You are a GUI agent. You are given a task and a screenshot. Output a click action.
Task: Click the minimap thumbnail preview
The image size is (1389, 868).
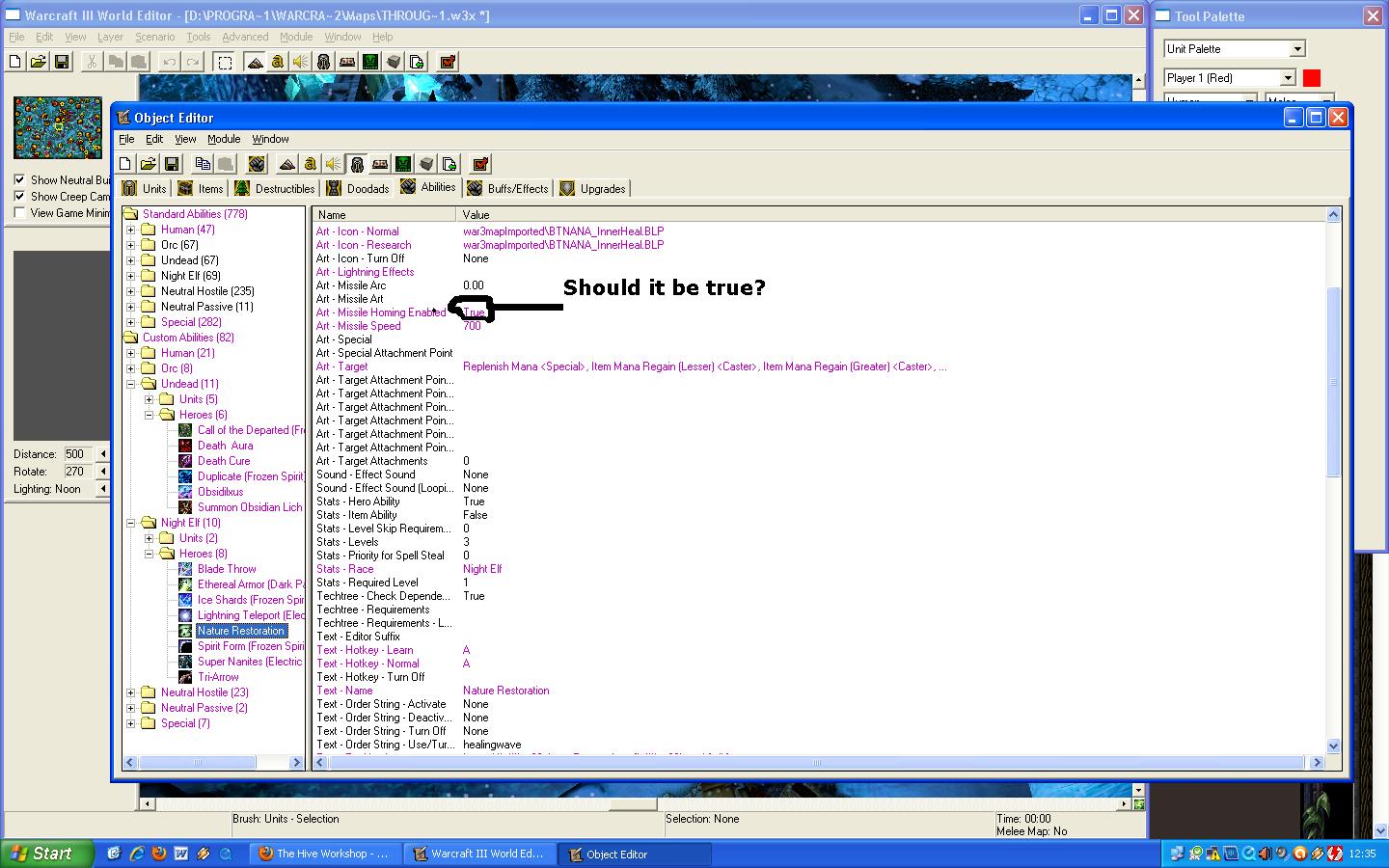tap(58, 127)
